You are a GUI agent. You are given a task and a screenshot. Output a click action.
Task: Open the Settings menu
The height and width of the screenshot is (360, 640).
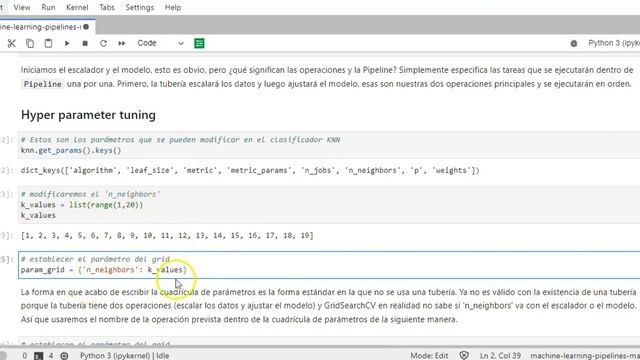click(140, 7)
